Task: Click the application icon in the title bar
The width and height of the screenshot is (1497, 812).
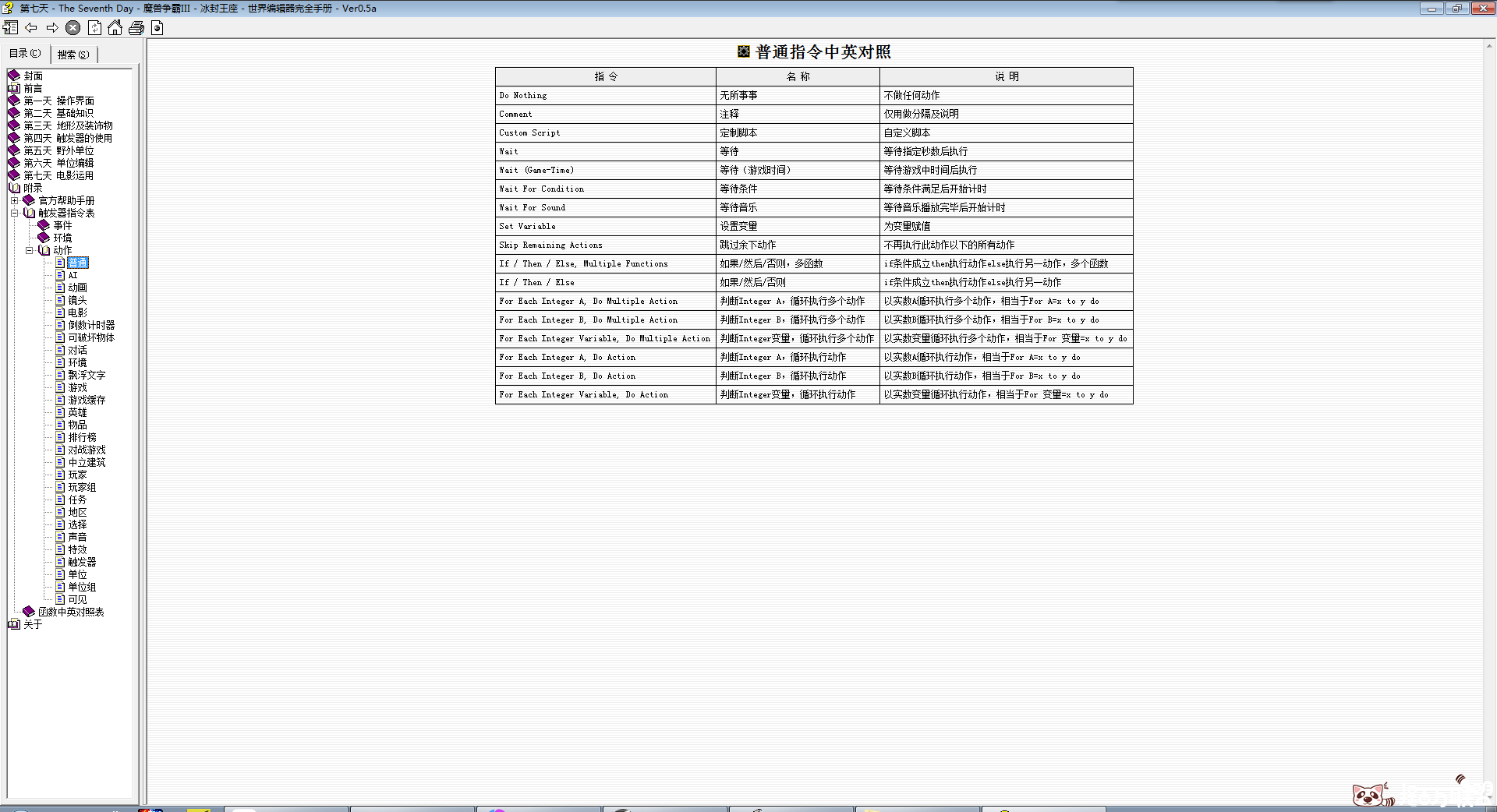Action: 6,8
